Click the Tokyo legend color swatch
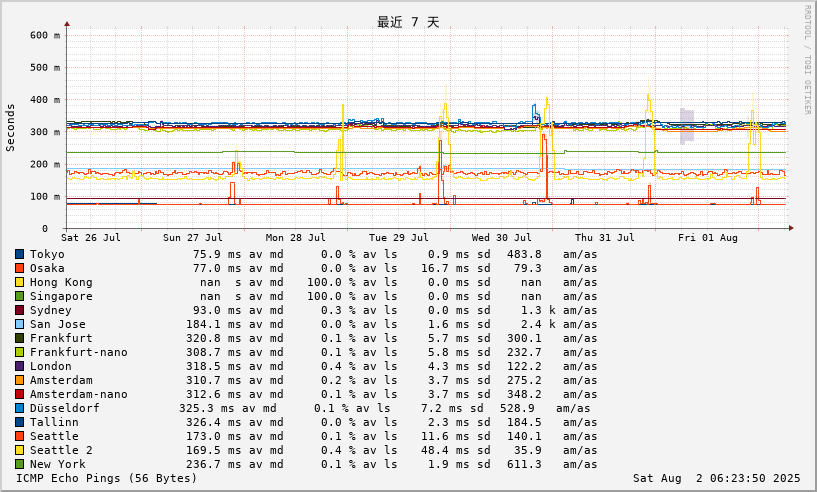 [x=19, y=254]
